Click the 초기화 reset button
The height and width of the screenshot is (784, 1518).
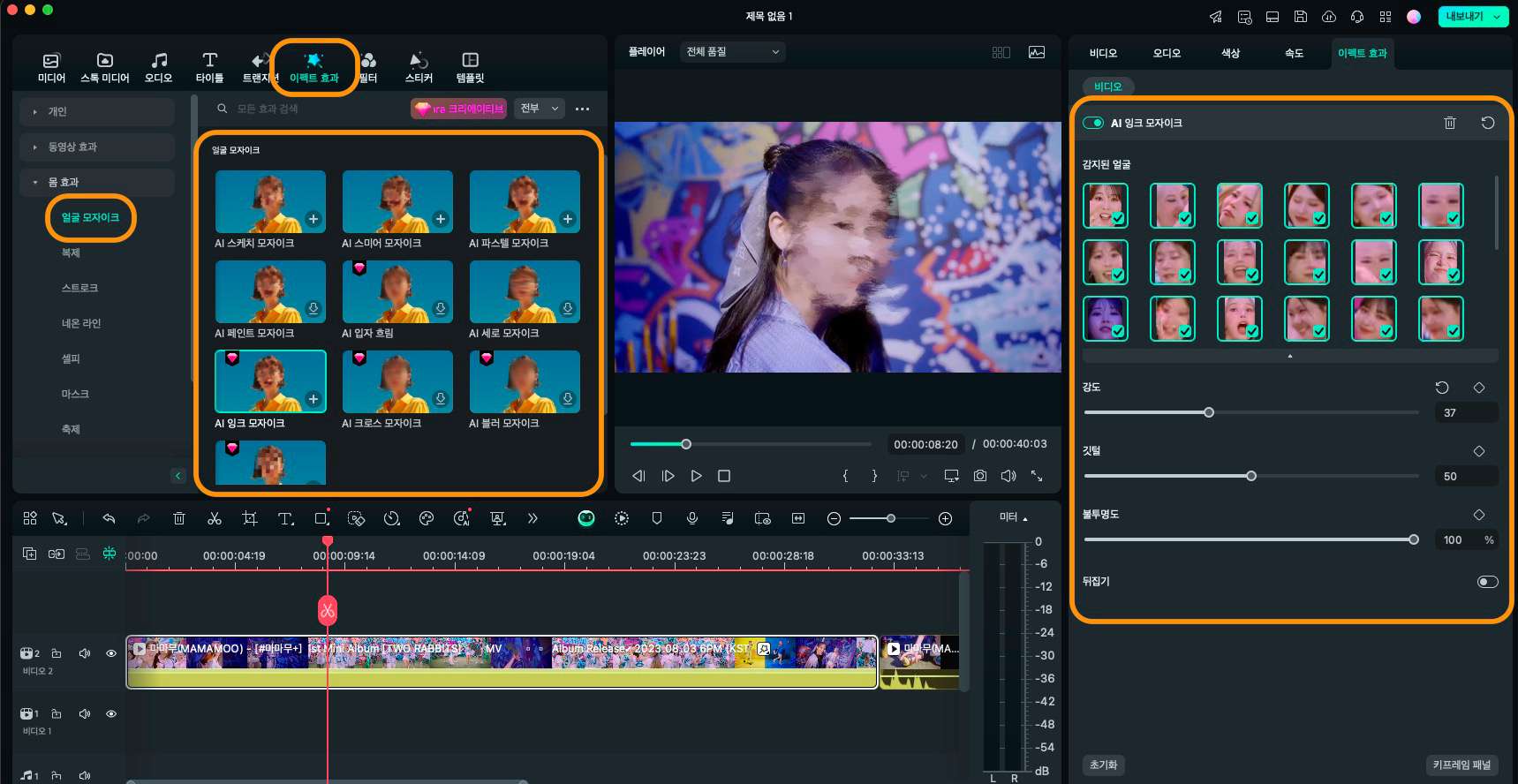(x=1103, y=765)
